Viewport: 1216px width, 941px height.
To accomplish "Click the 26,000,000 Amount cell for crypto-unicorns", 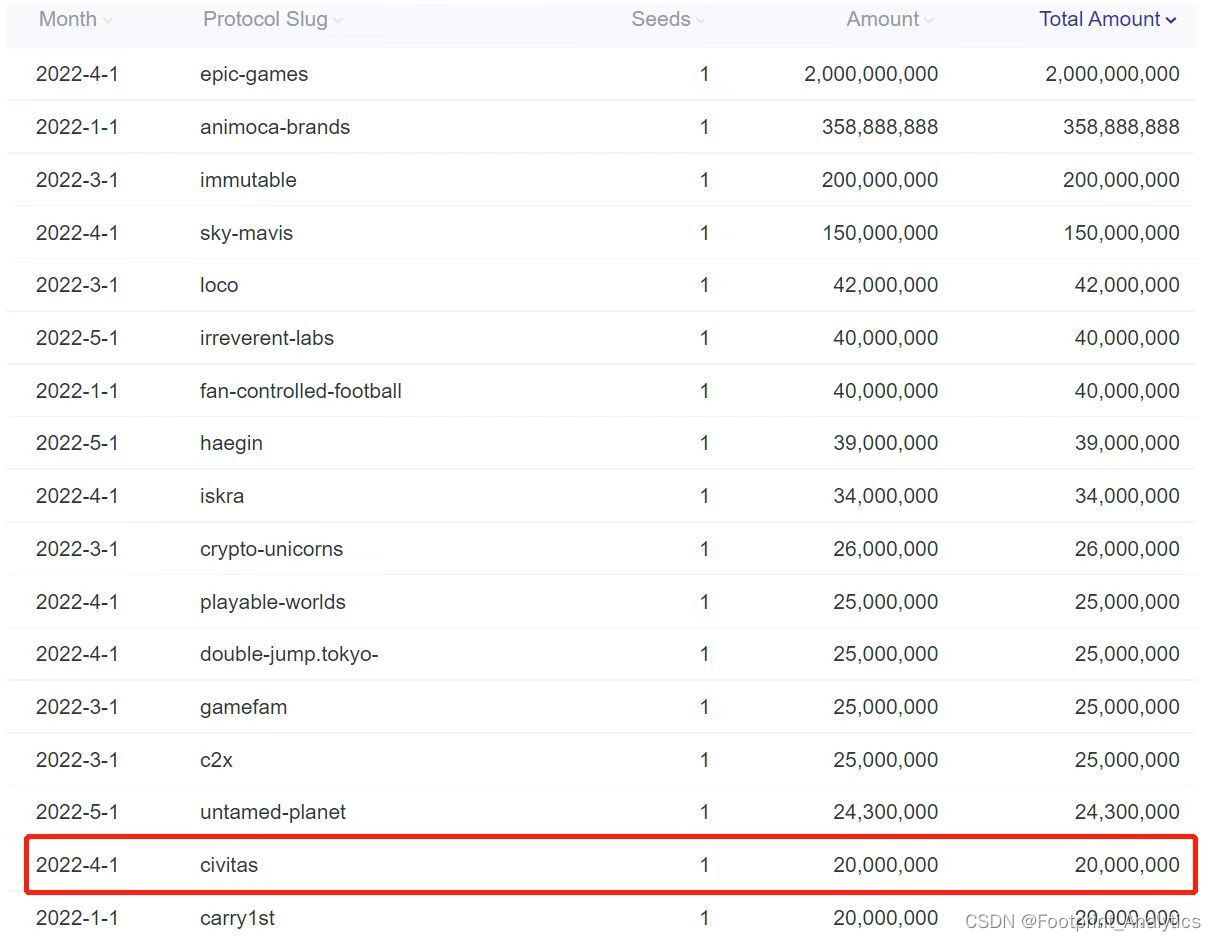I will click(x=886, y=549).
